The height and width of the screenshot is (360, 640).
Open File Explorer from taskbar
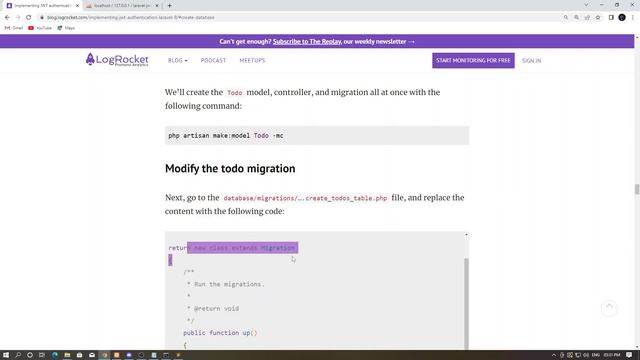coord(67,355)
